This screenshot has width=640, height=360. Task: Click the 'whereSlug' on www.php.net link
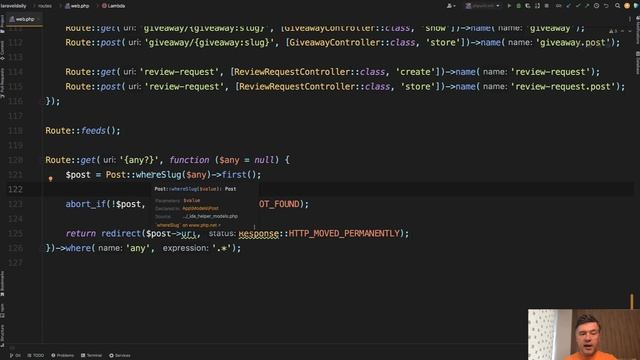(188, 225)
